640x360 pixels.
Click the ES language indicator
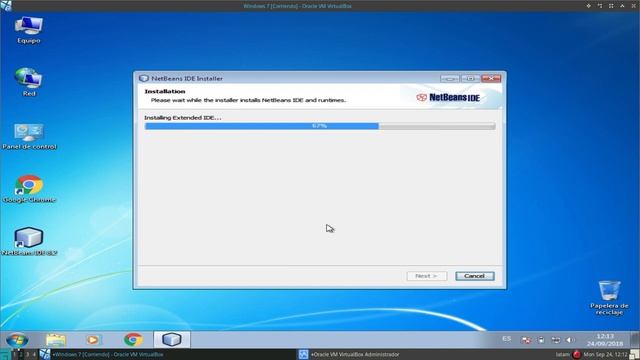point(507,339)
